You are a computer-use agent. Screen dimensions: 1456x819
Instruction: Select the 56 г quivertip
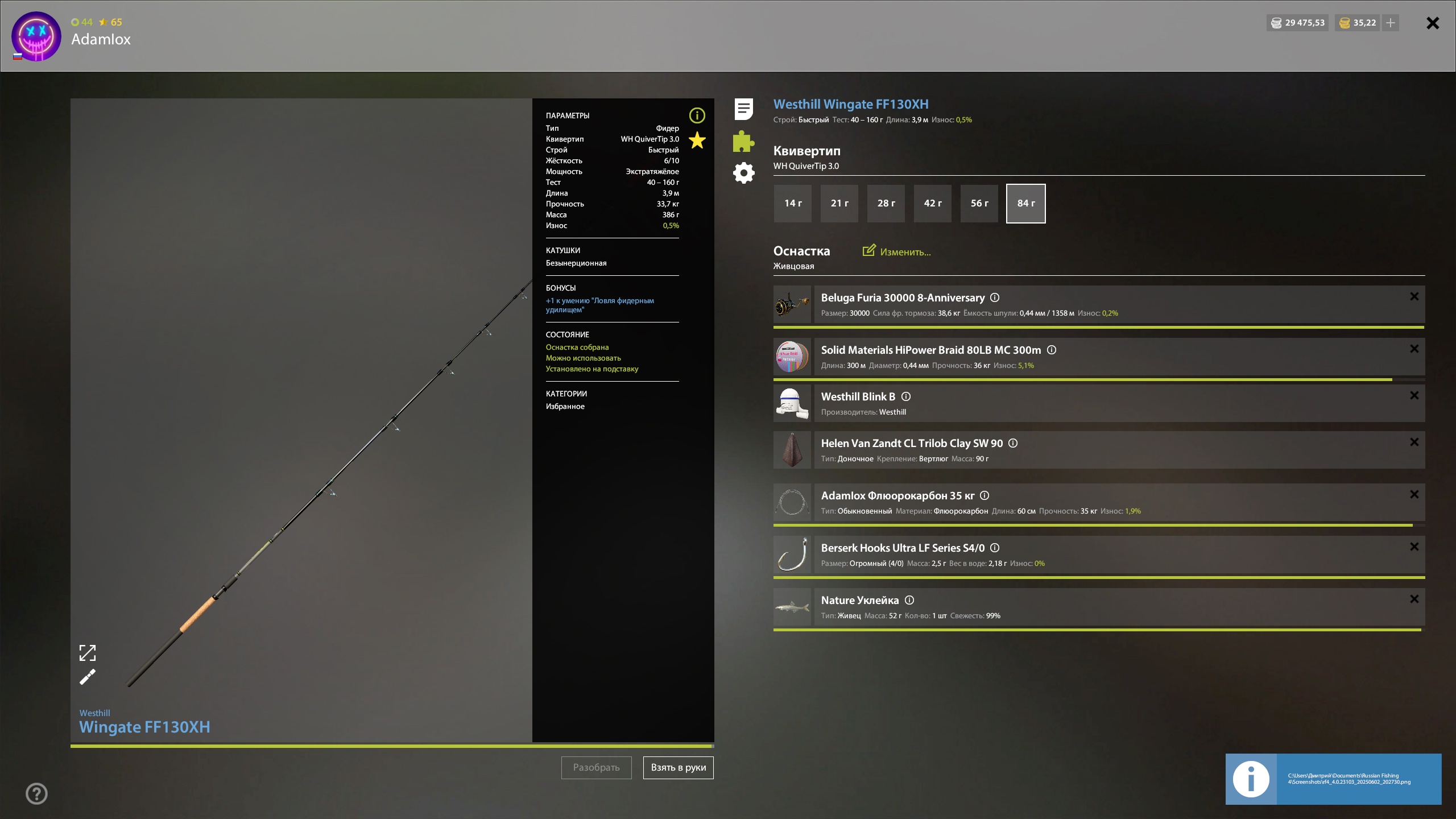point(979,203)
